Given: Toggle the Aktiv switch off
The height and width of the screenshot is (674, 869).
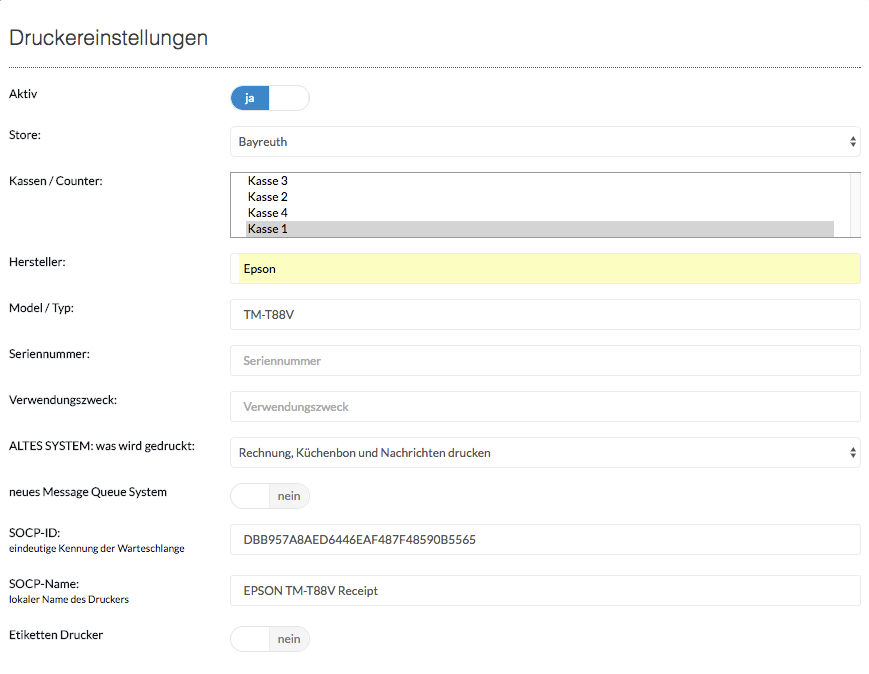Looking at the screenshot, I should [x=270, y=98].
